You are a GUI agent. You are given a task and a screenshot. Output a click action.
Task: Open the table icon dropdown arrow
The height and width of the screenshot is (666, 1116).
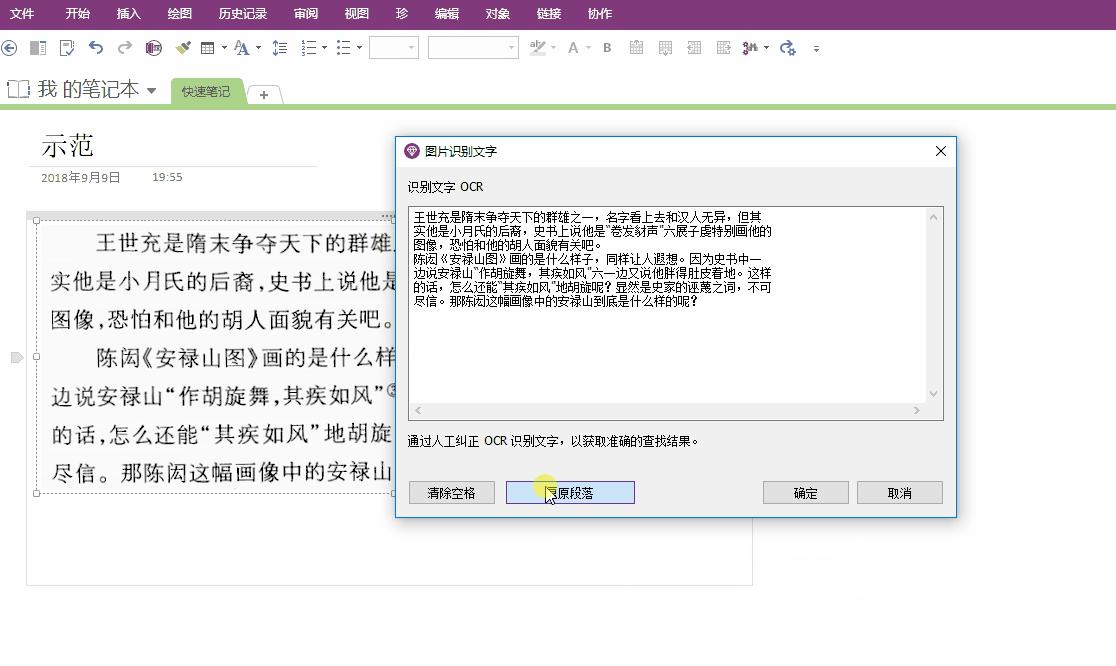point(224,48)
